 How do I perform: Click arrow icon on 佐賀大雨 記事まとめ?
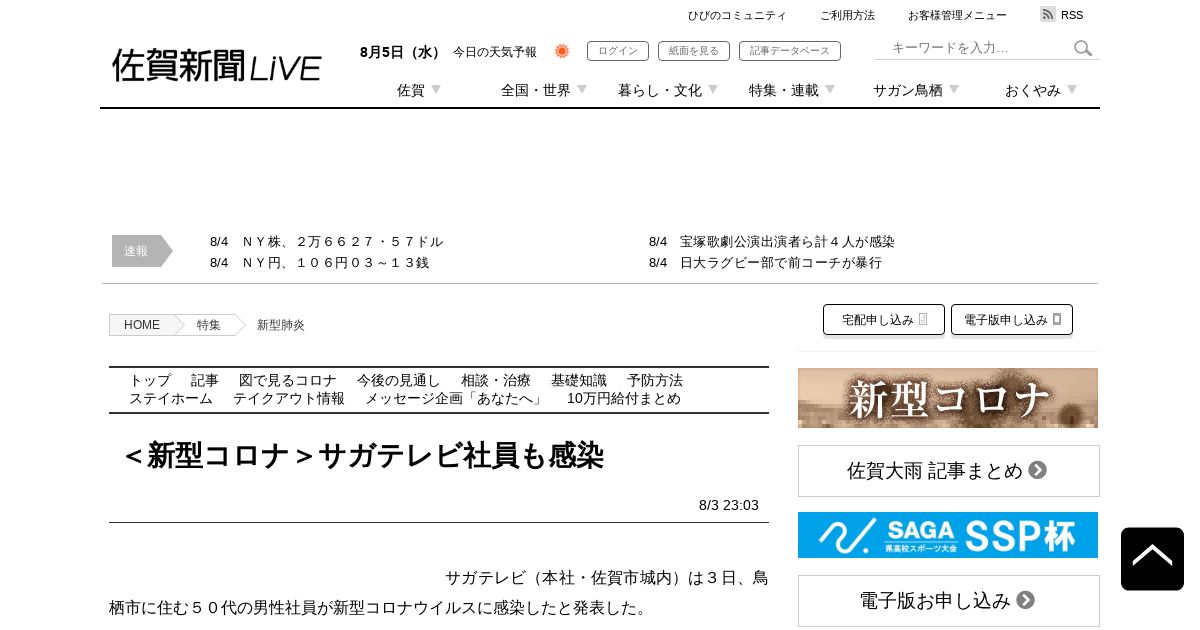coord(1038,470)
